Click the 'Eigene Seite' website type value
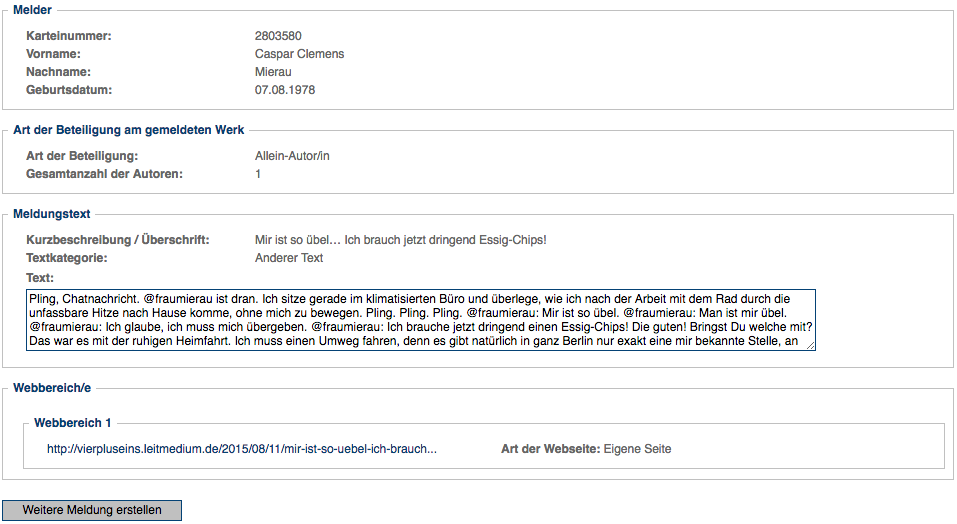Screen dimensions: 957x524 pos(637,449)
